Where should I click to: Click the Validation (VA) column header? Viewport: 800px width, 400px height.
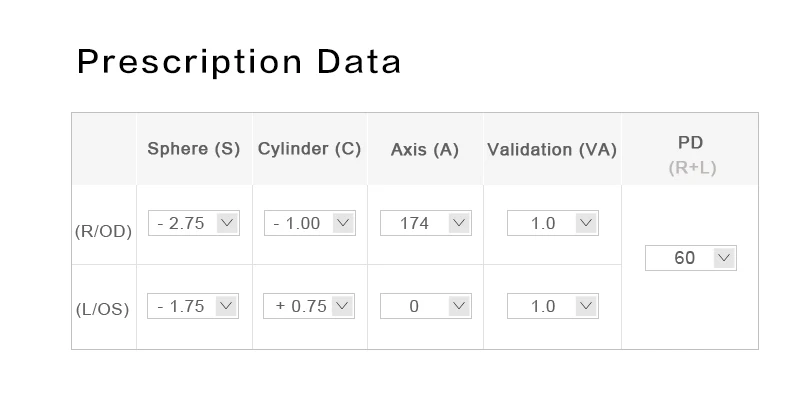coord(552,149)
